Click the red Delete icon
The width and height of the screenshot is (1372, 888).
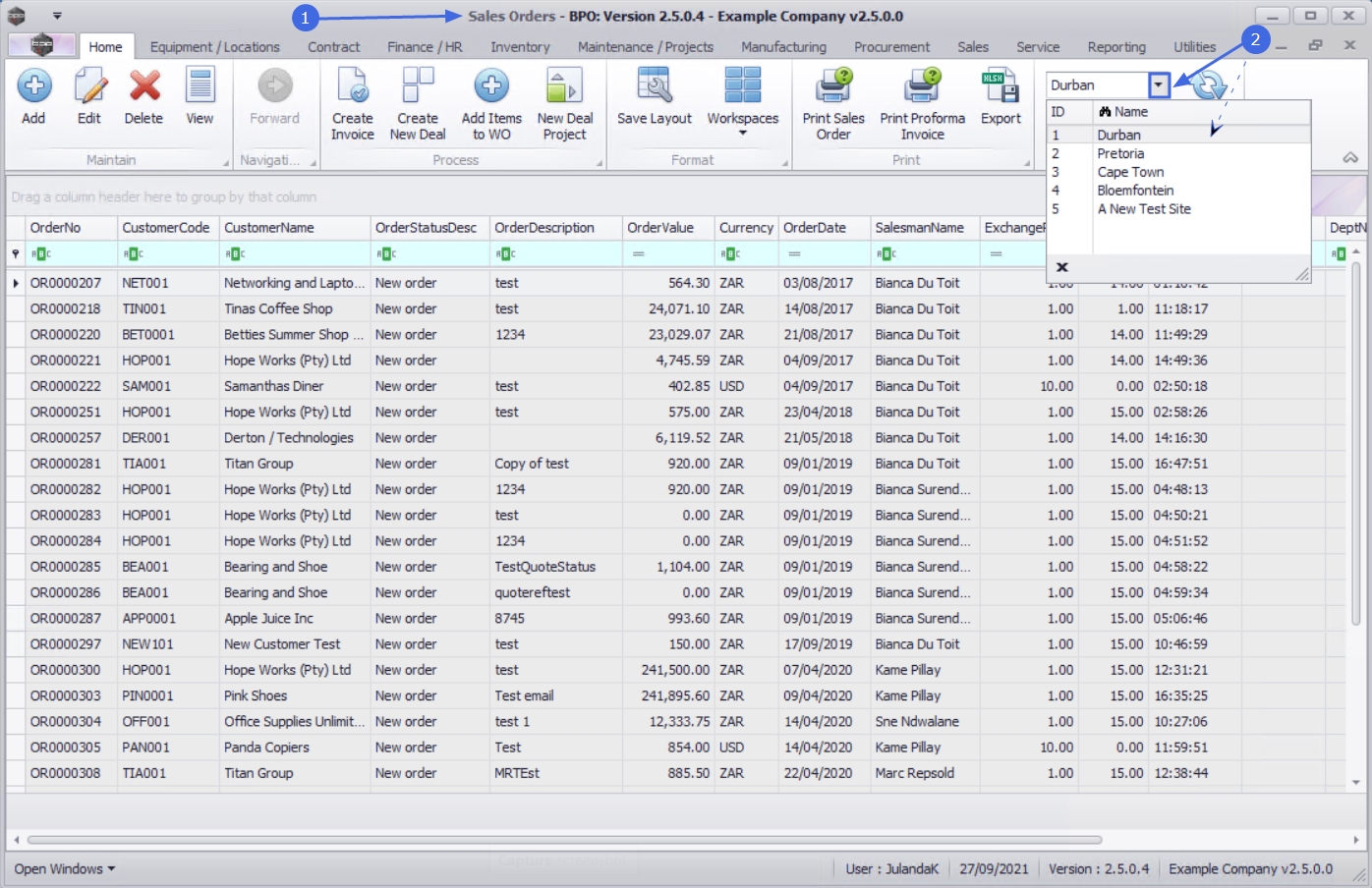point(144,86)
